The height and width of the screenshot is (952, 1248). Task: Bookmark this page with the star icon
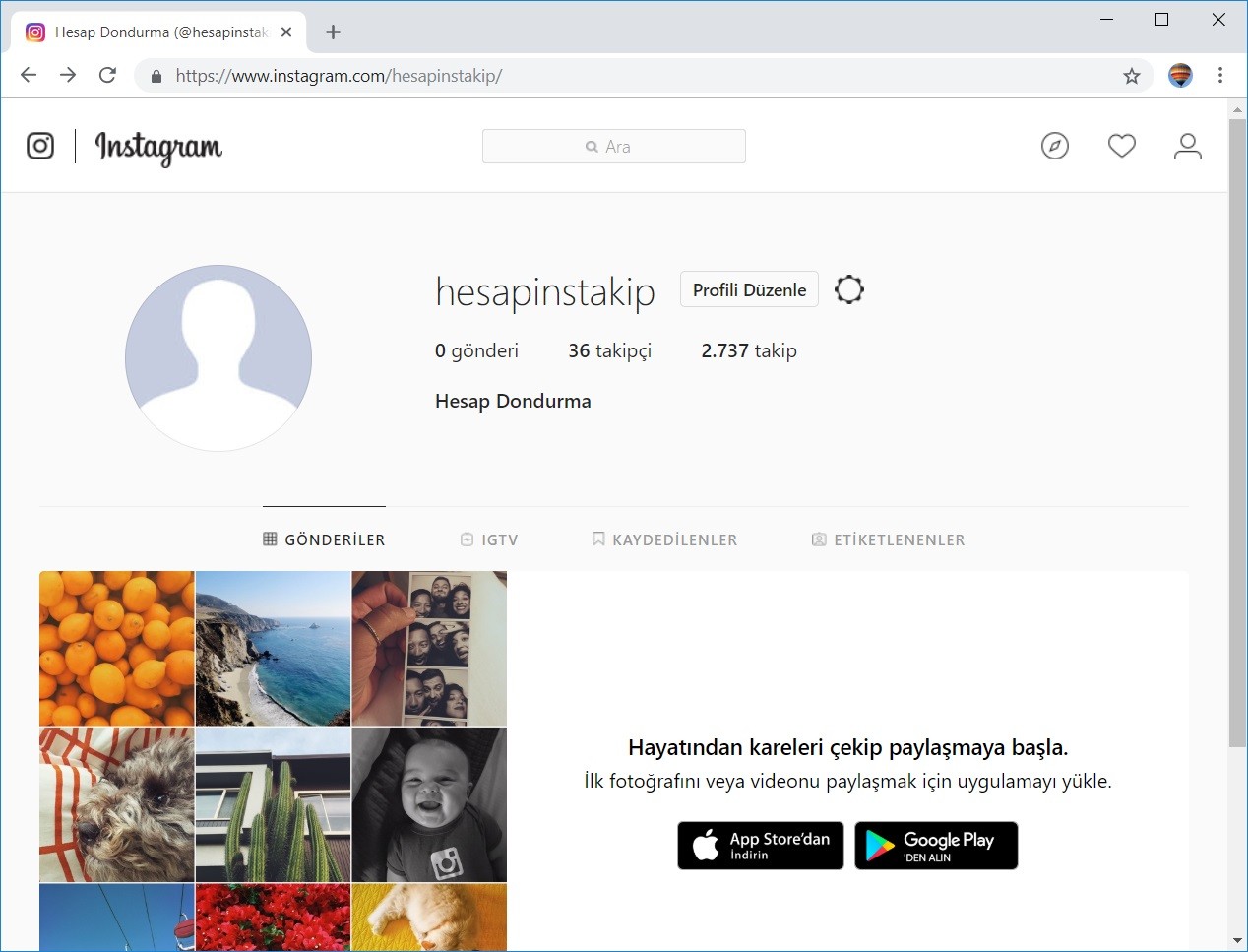(1132, 76)
